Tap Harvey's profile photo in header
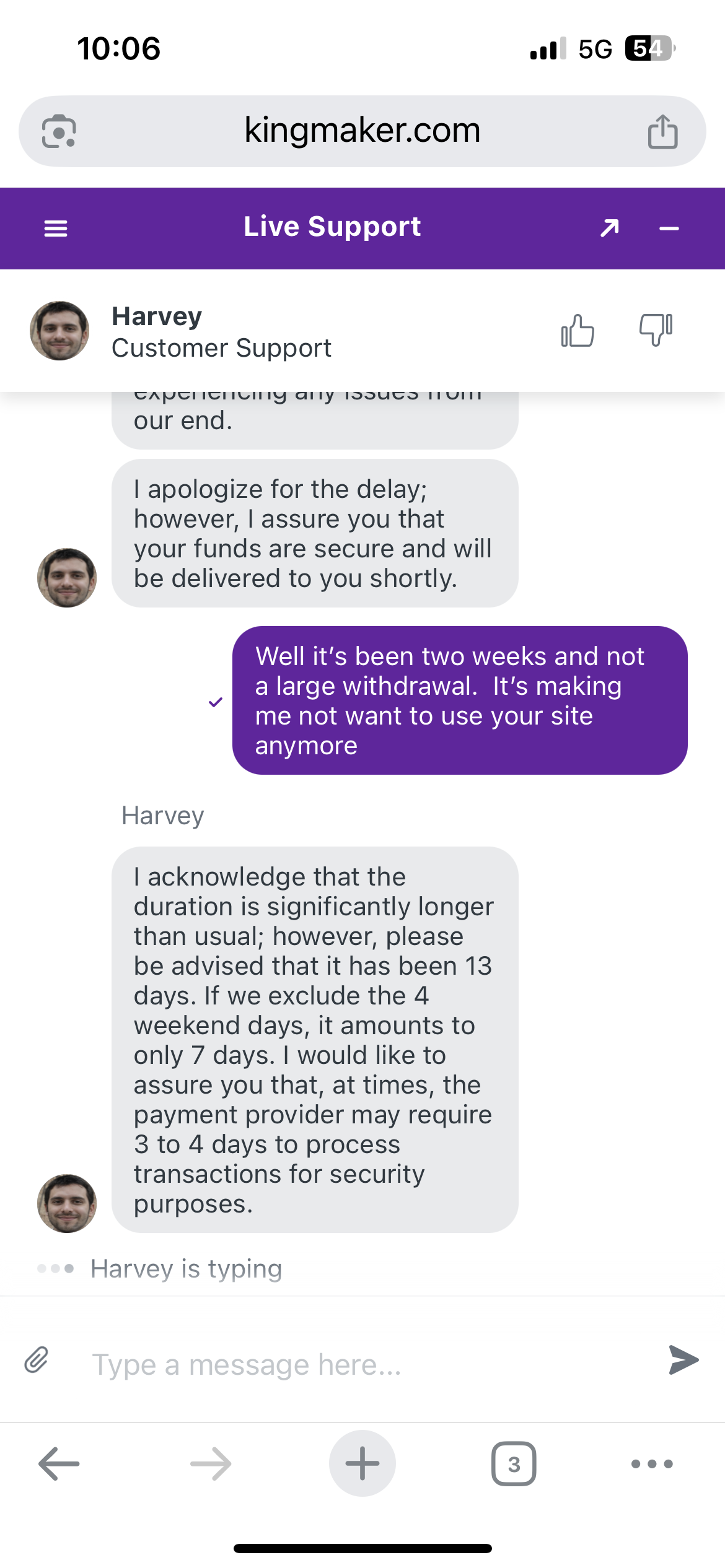725x1568 pixels. click(59, 331)
